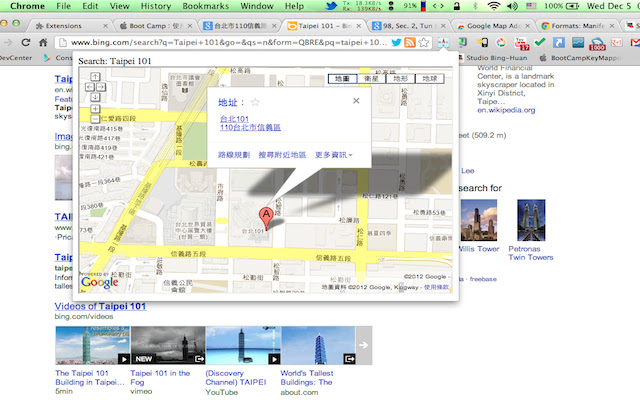Click 路線規劃 directions link
640x400 pixels.
point(234,155)
